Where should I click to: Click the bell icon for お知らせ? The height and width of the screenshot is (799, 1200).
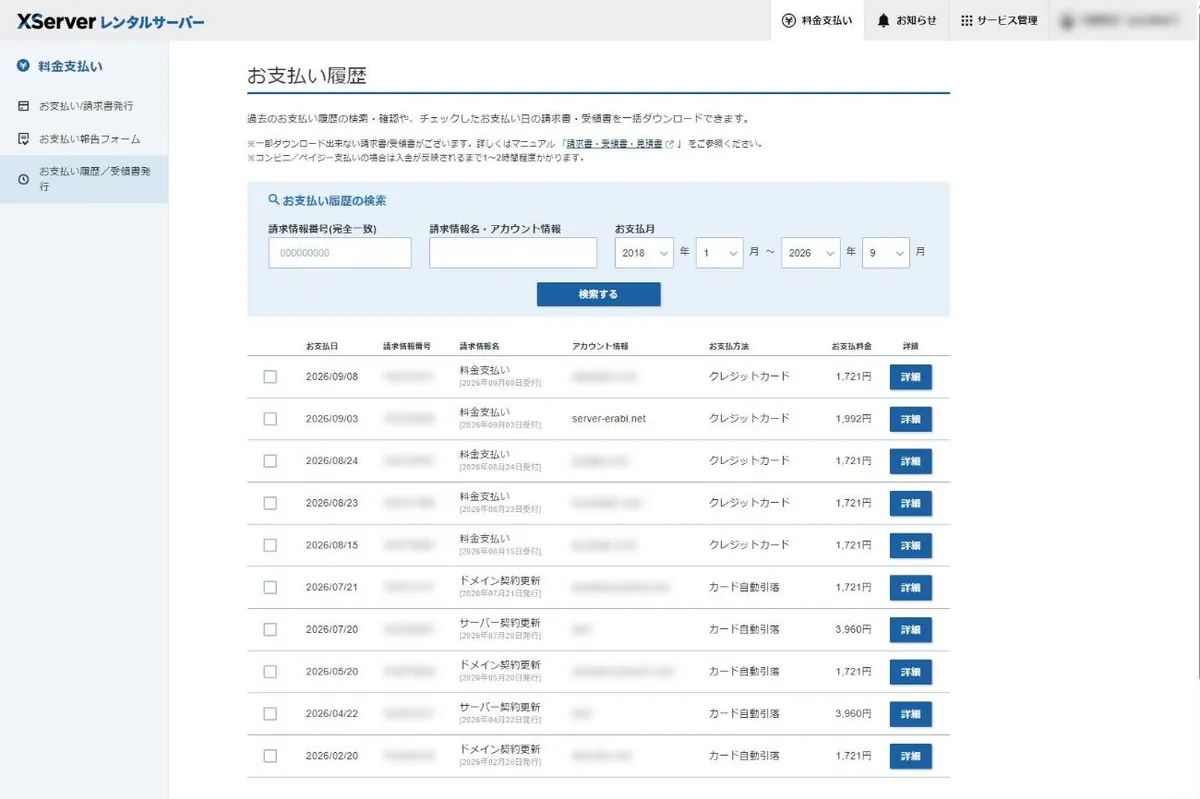pos(883,20)
